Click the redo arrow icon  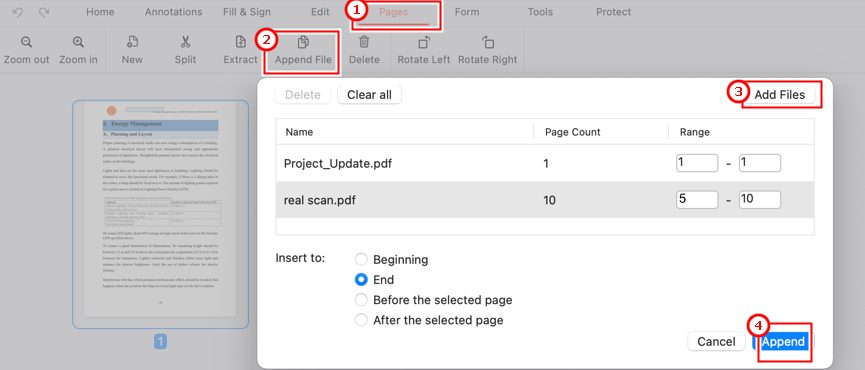click(44, 12)
